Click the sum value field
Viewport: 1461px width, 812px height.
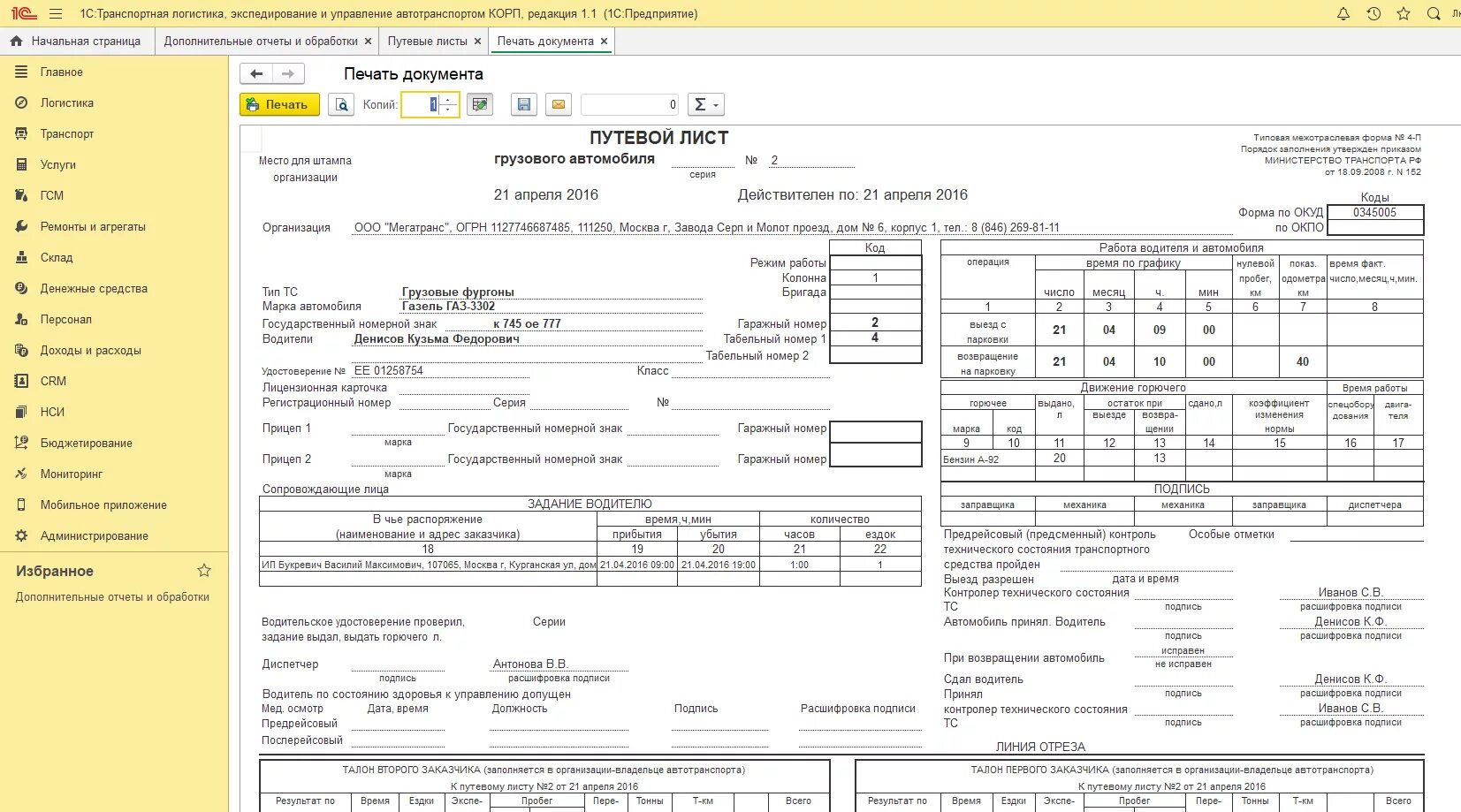point(629,104)
